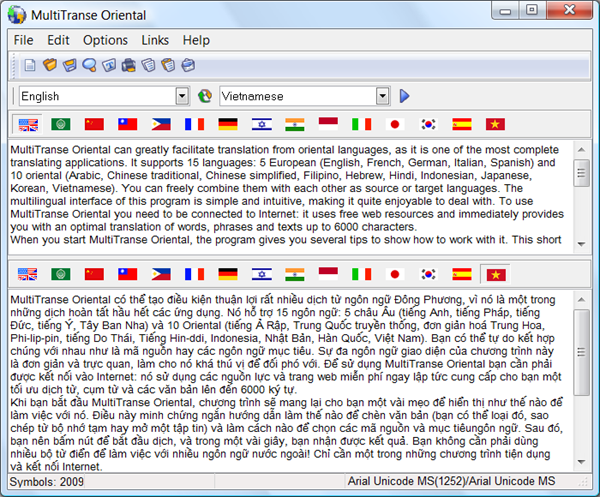Select Taiwan flag as source language
Image resolution: width=600 pixels, height=497 pixels.
tap(128, 124)
